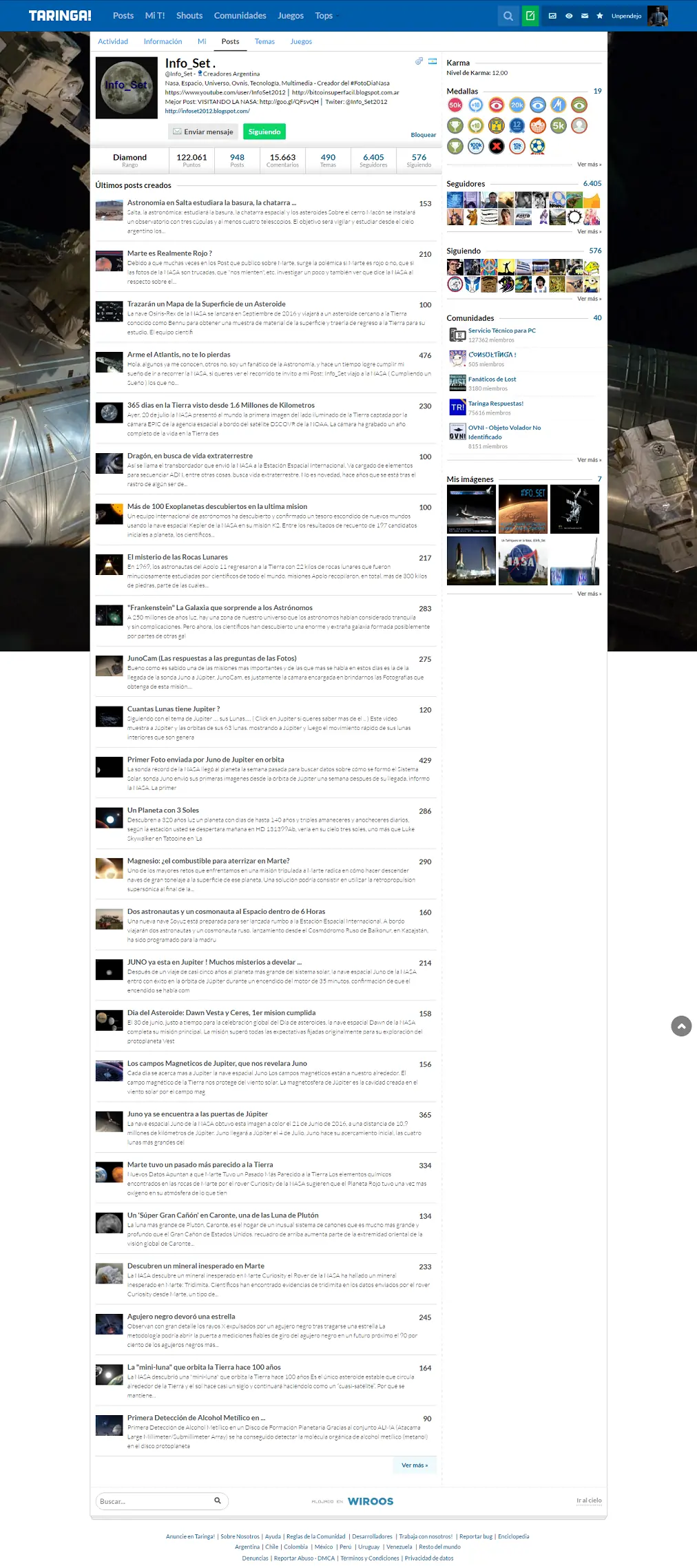
Task: Select the green eye medal
Action: click(579, 105)
